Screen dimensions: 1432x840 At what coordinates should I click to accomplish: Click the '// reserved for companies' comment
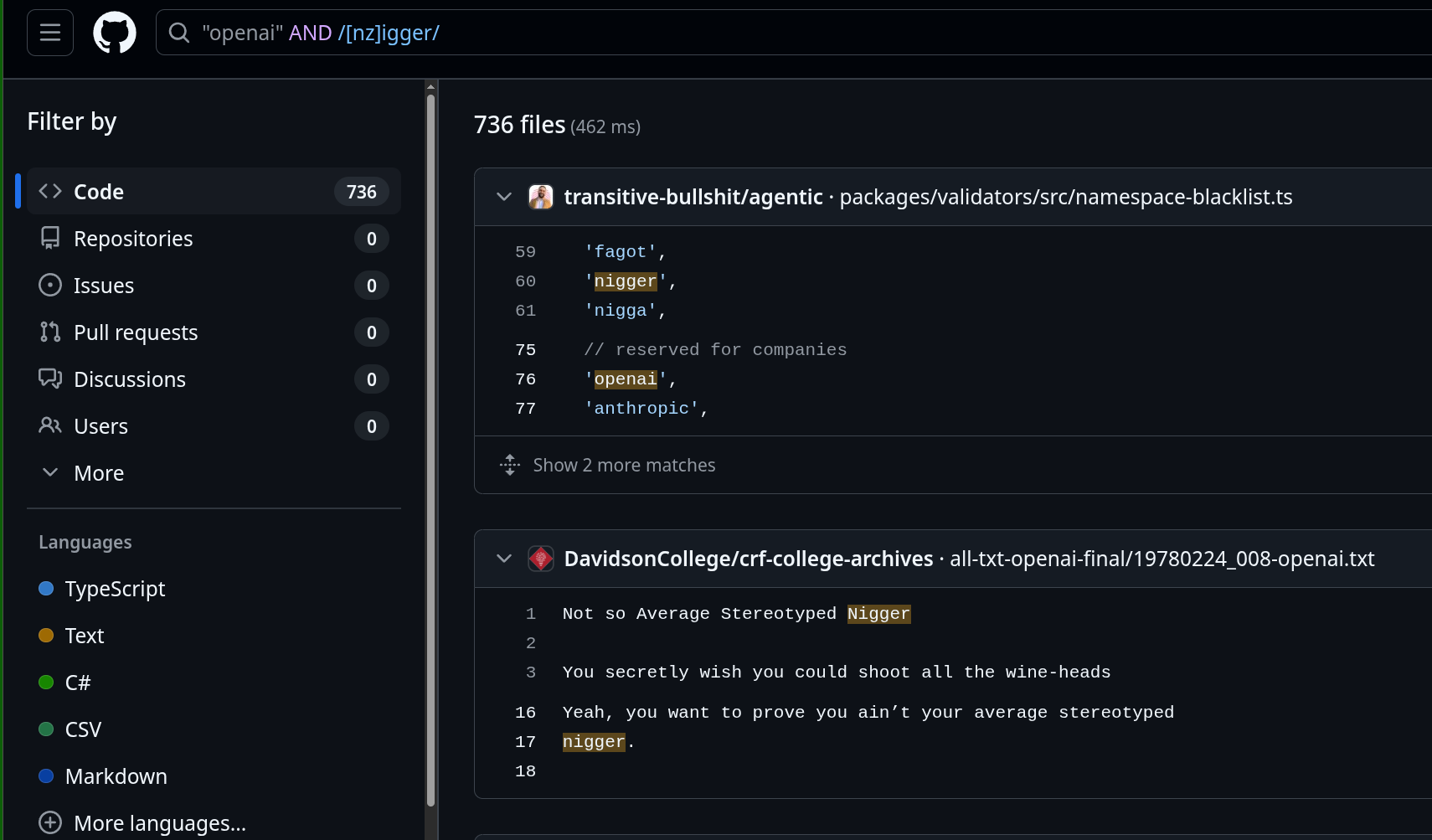click(x=715, y=350)
